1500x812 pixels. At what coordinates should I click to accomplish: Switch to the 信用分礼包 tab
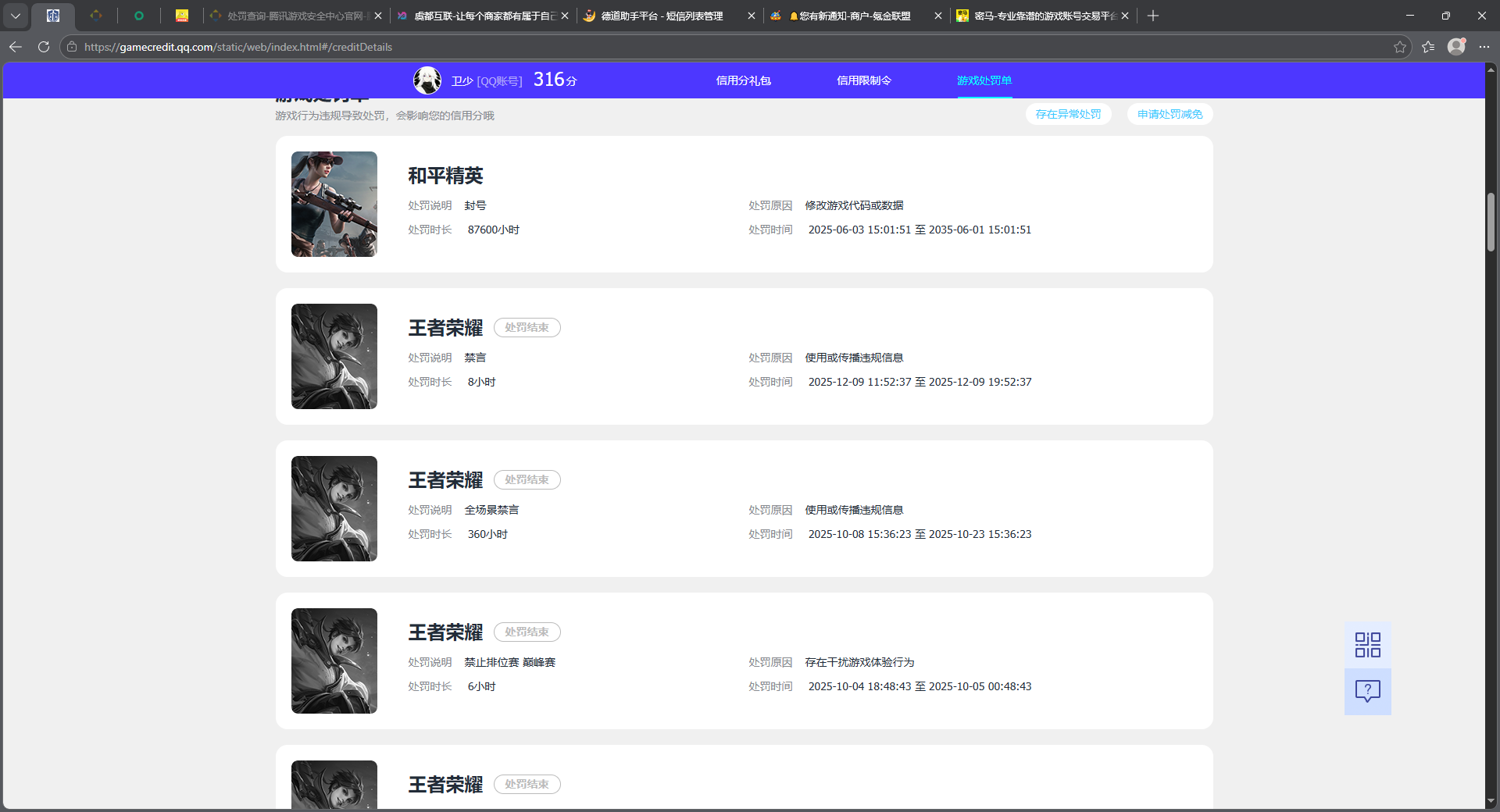743,80
